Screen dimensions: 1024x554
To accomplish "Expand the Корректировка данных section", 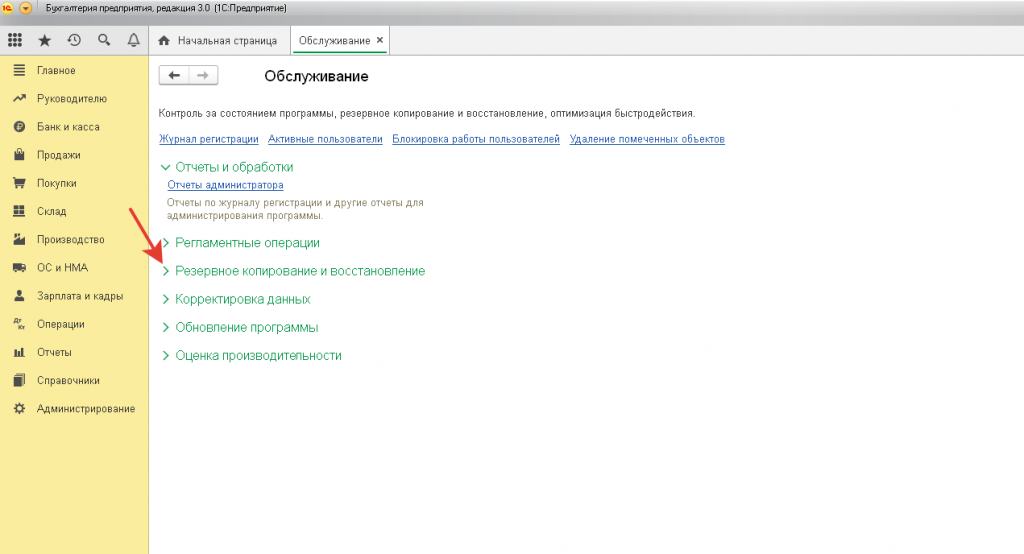I will [166, 299].
